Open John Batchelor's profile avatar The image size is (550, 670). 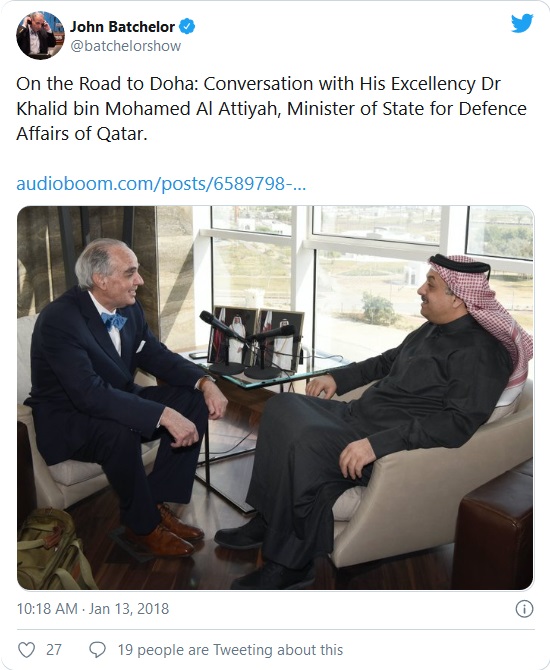[x=40, y=35]
